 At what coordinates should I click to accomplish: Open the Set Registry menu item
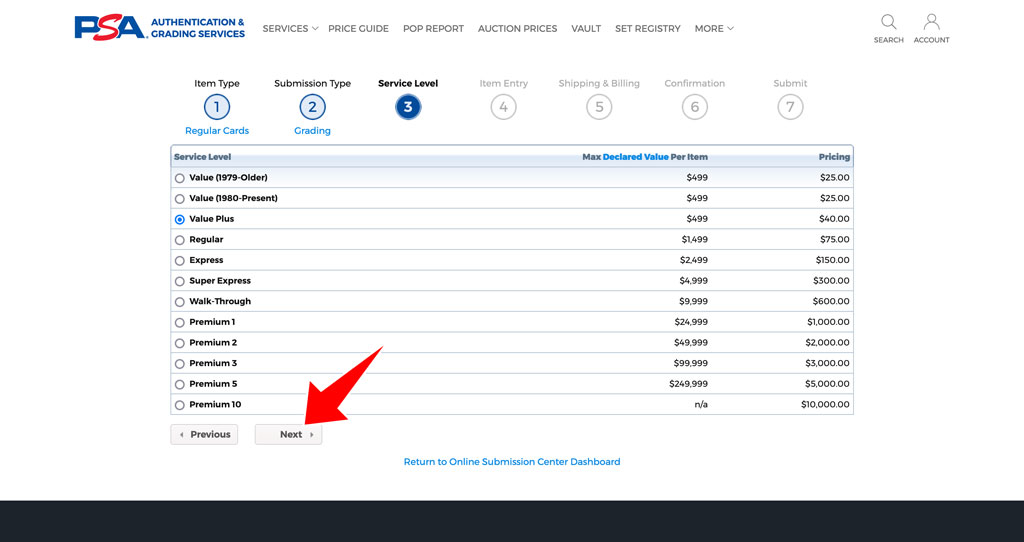tap(647, 29)
